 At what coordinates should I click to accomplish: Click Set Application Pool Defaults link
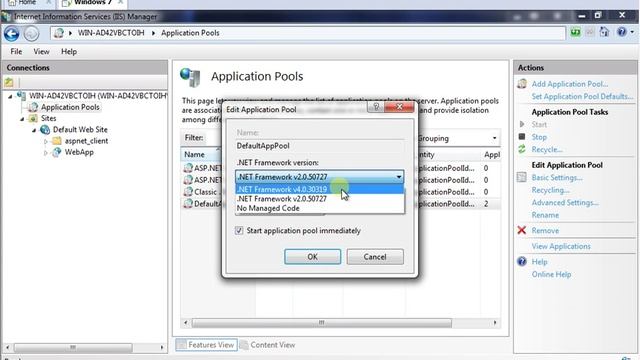582,96
